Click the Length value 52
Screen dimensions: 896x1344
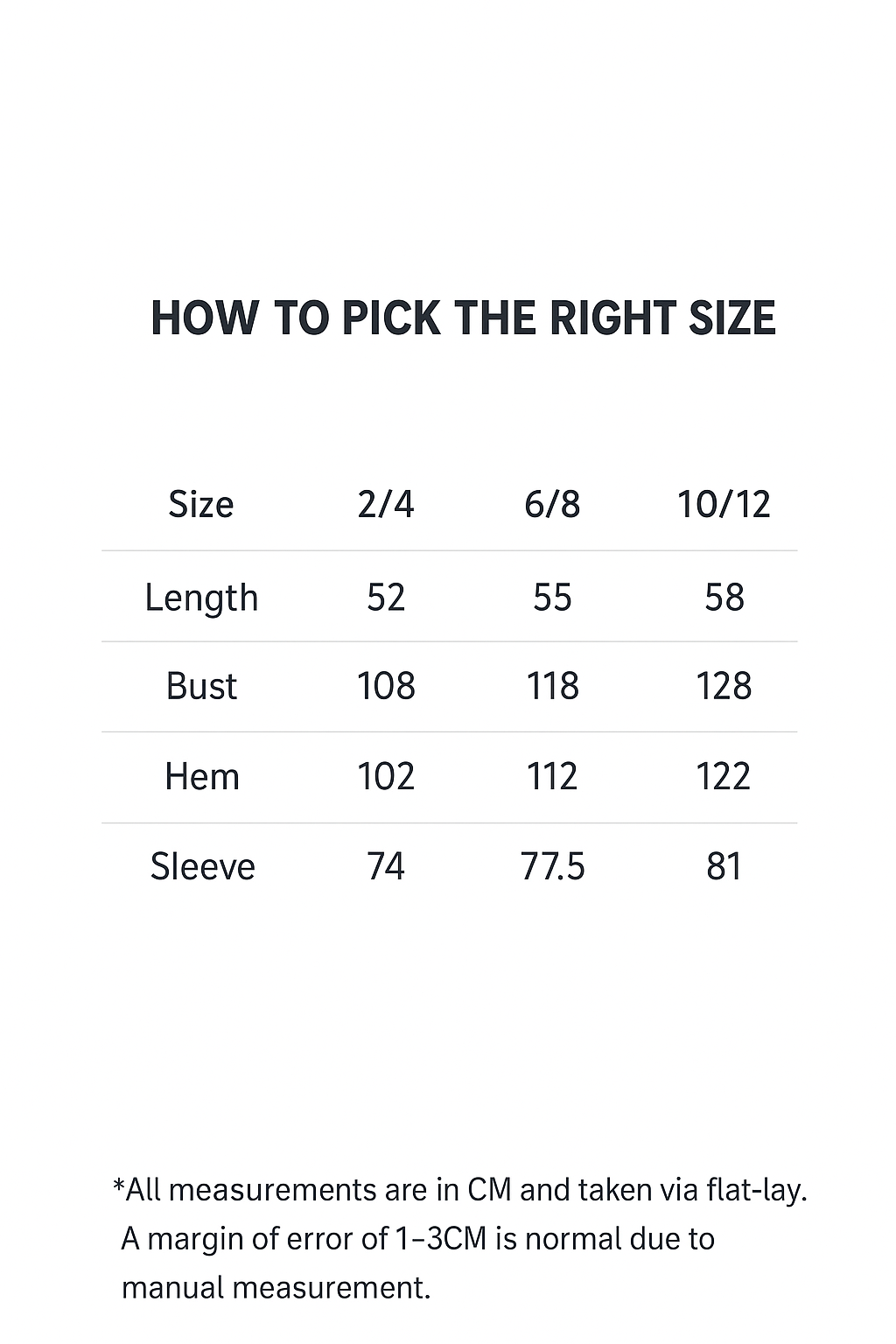[386, 598]
